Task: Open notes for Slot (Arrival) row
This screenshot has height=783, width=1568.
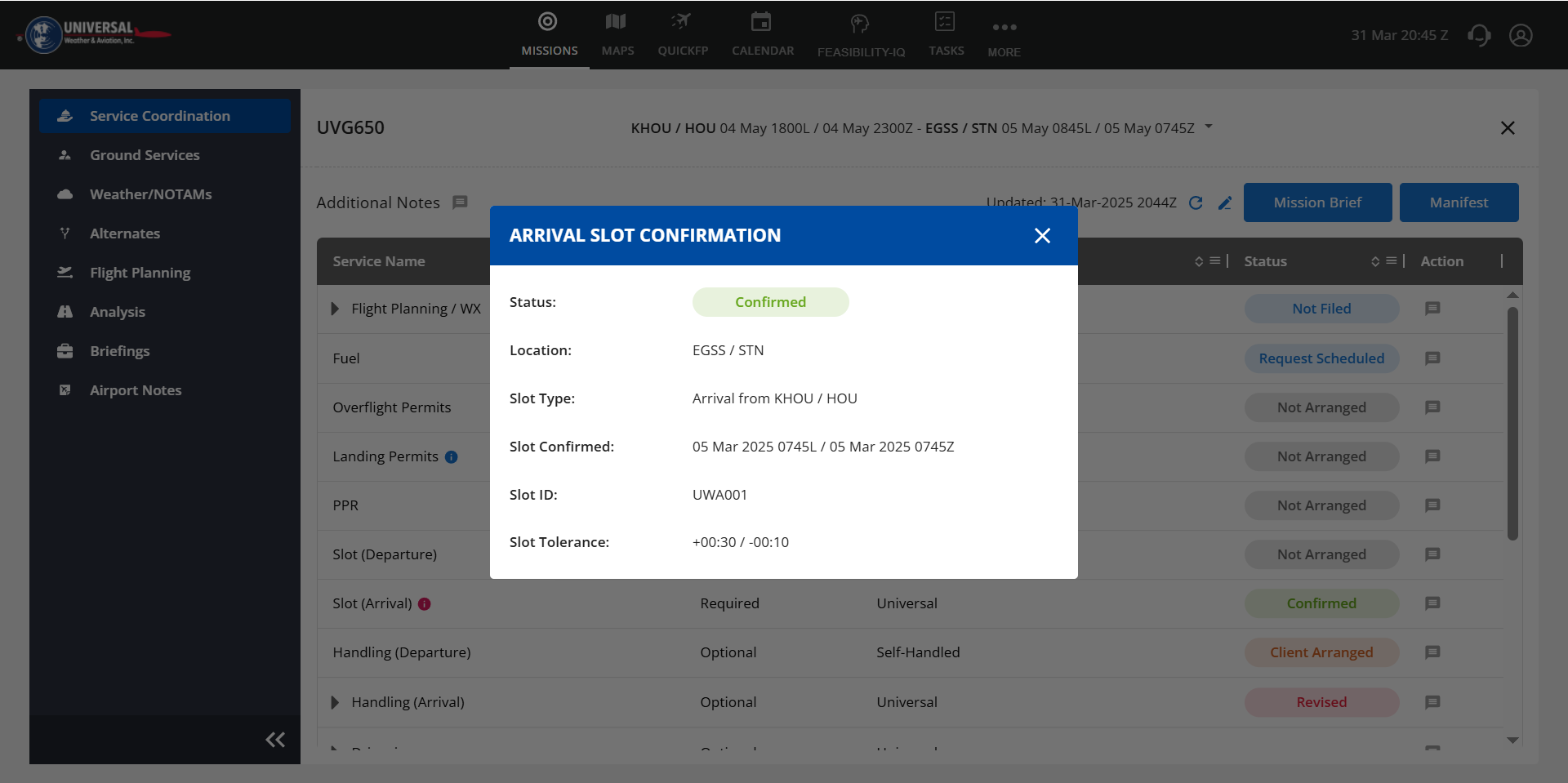Action: [1432, 603]
